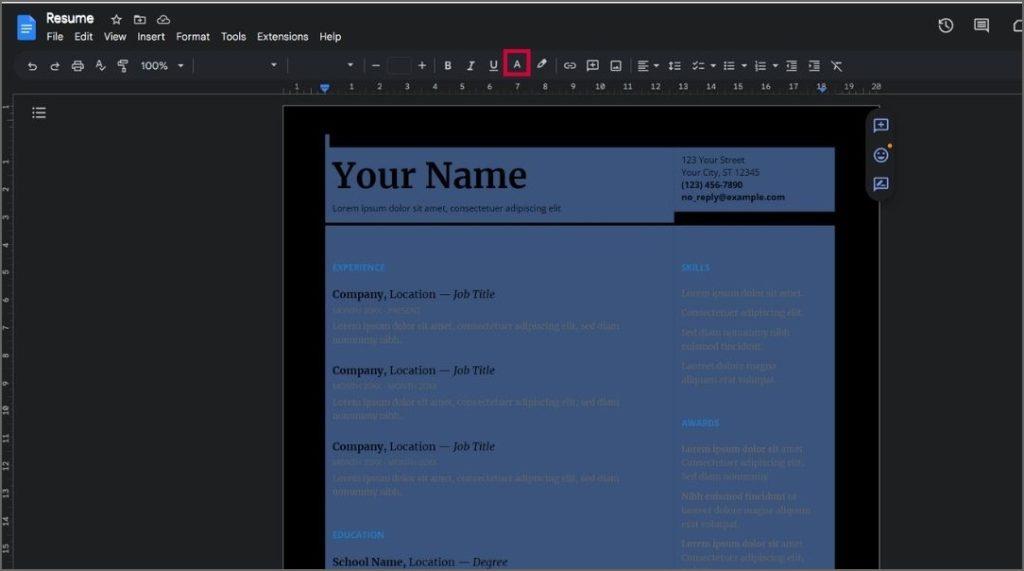Click the checklist icon
This screenshot has height=571, width=1024.
tap(698, 65)
